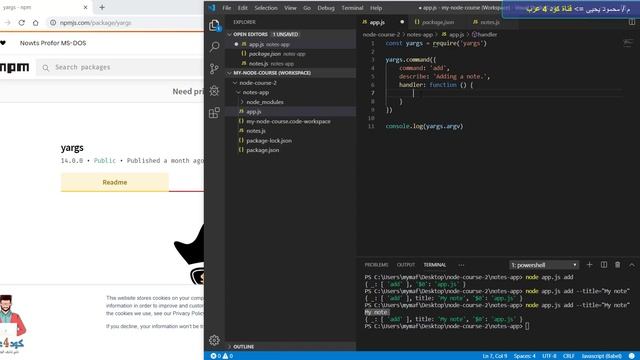Click the UTF-8 encoding status entry
The width and height of the screenshot is (640, 360).
point(549,356)
